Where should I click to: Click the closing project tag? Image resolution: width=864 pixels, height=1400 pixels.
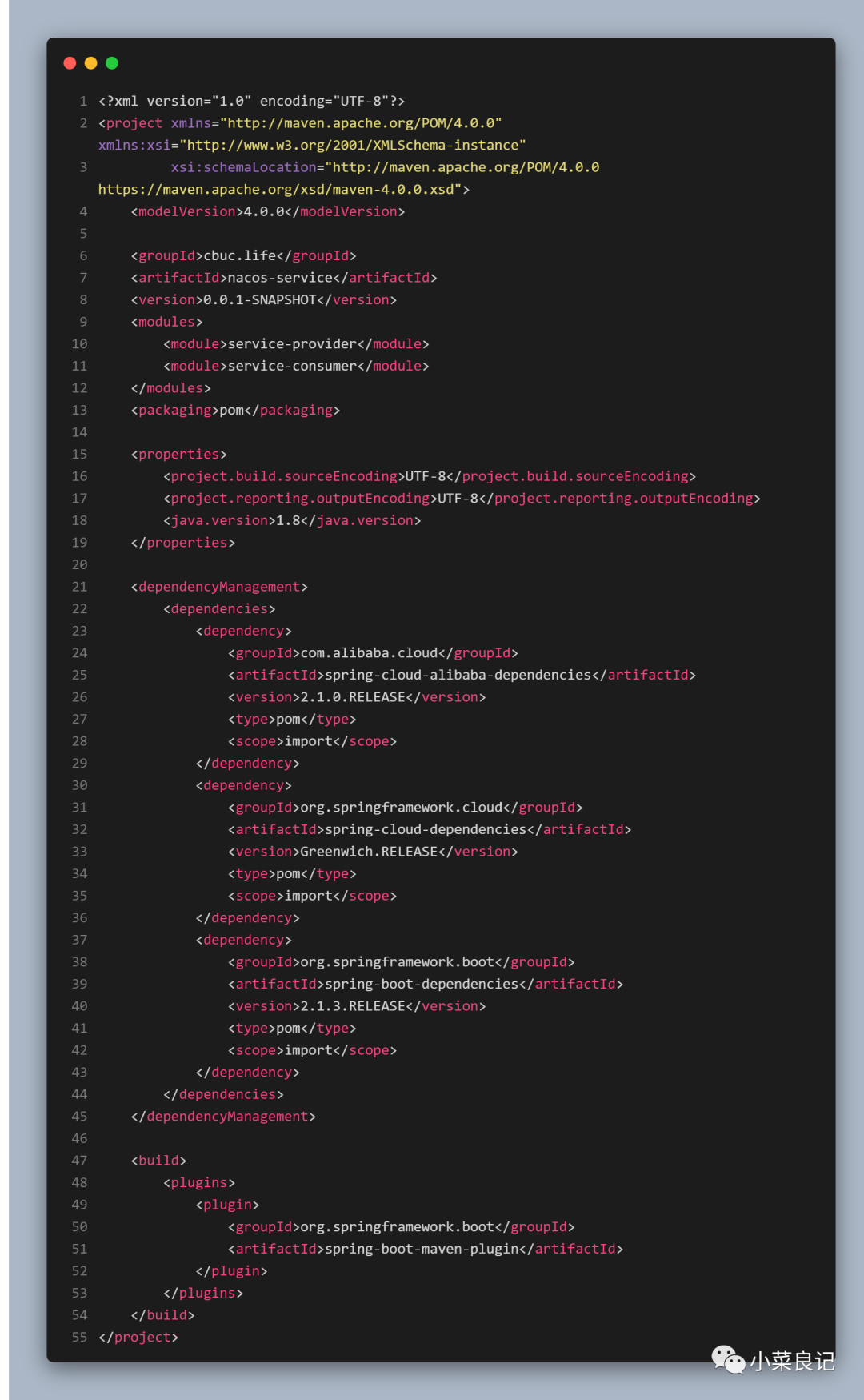138,1338
